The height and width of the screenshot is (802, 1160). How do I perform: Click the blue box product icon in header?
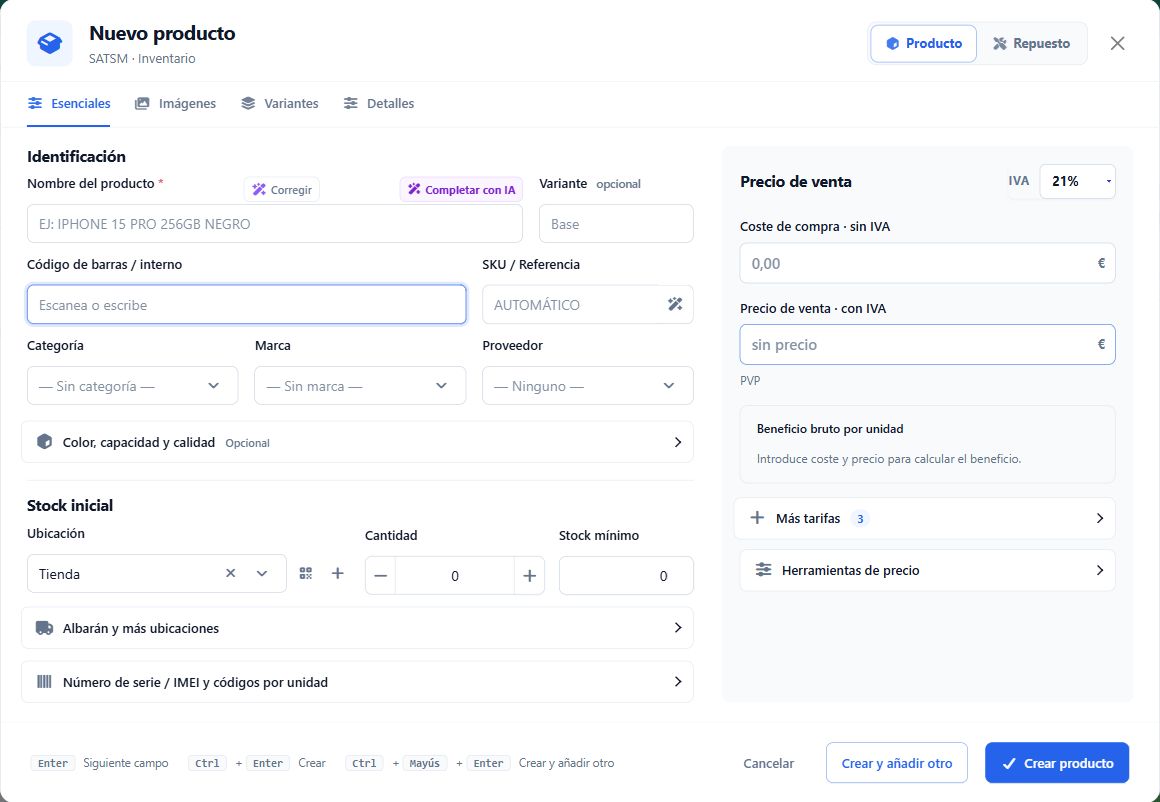(50, 44)
